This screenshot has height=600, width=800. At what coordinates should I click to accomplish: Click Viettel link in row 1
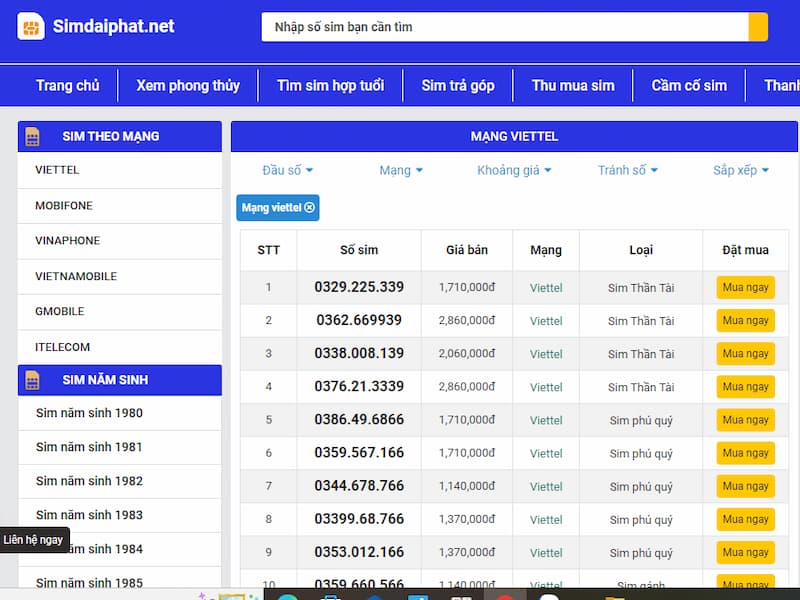546,288
